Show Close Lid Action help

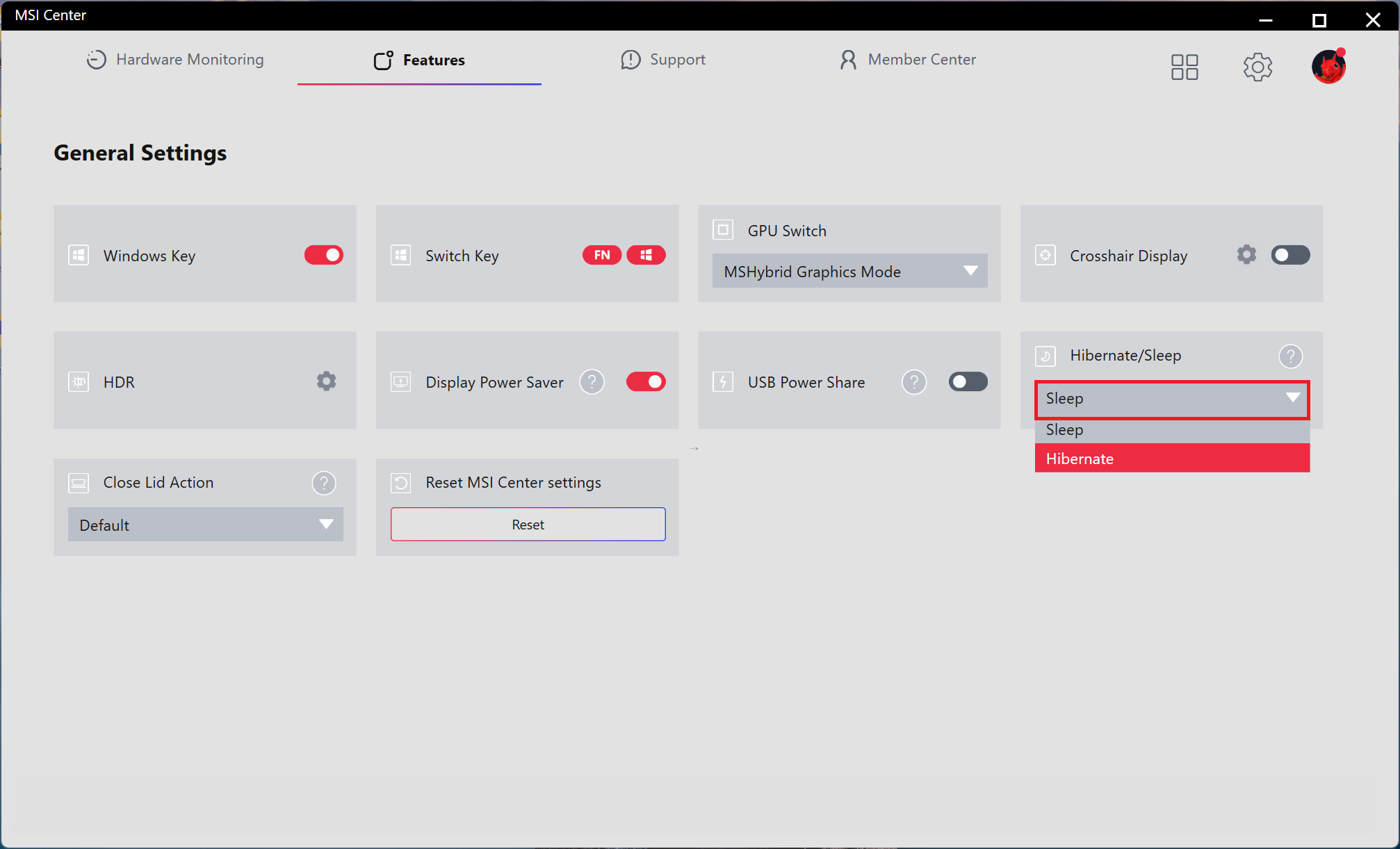pos(324,483)
